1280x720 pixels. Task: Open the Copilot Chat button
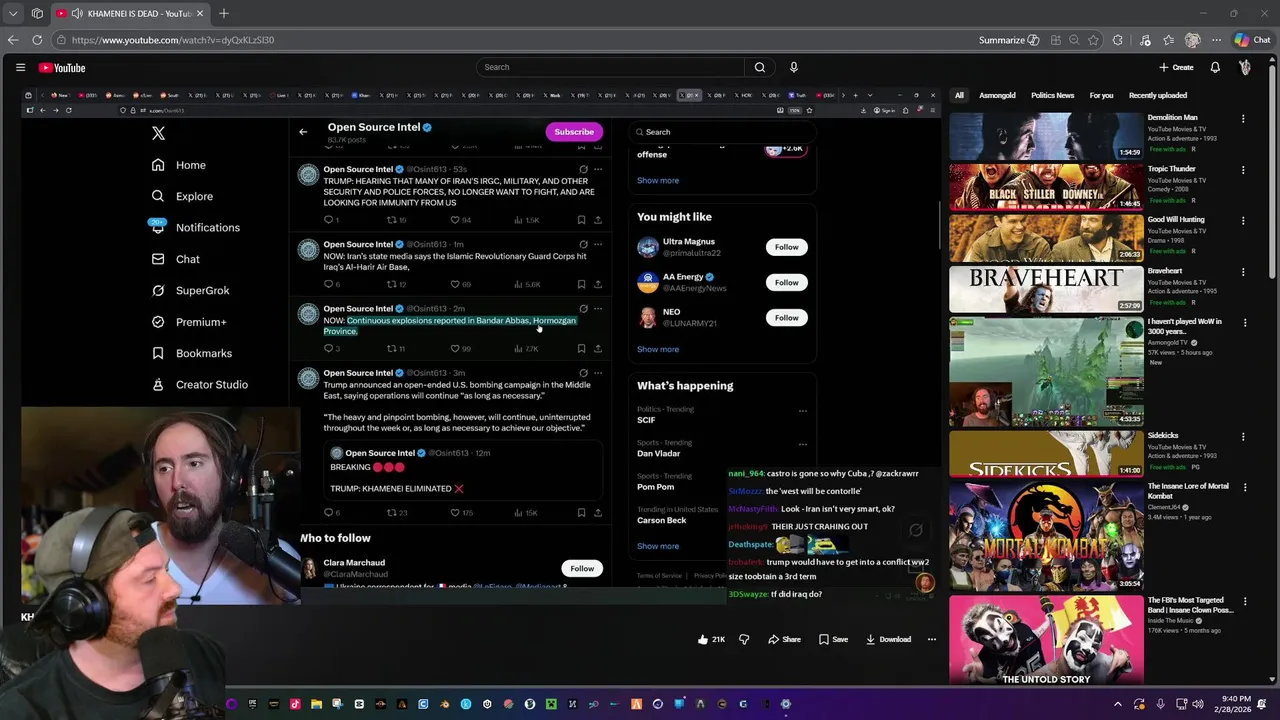pos(1252,40)
